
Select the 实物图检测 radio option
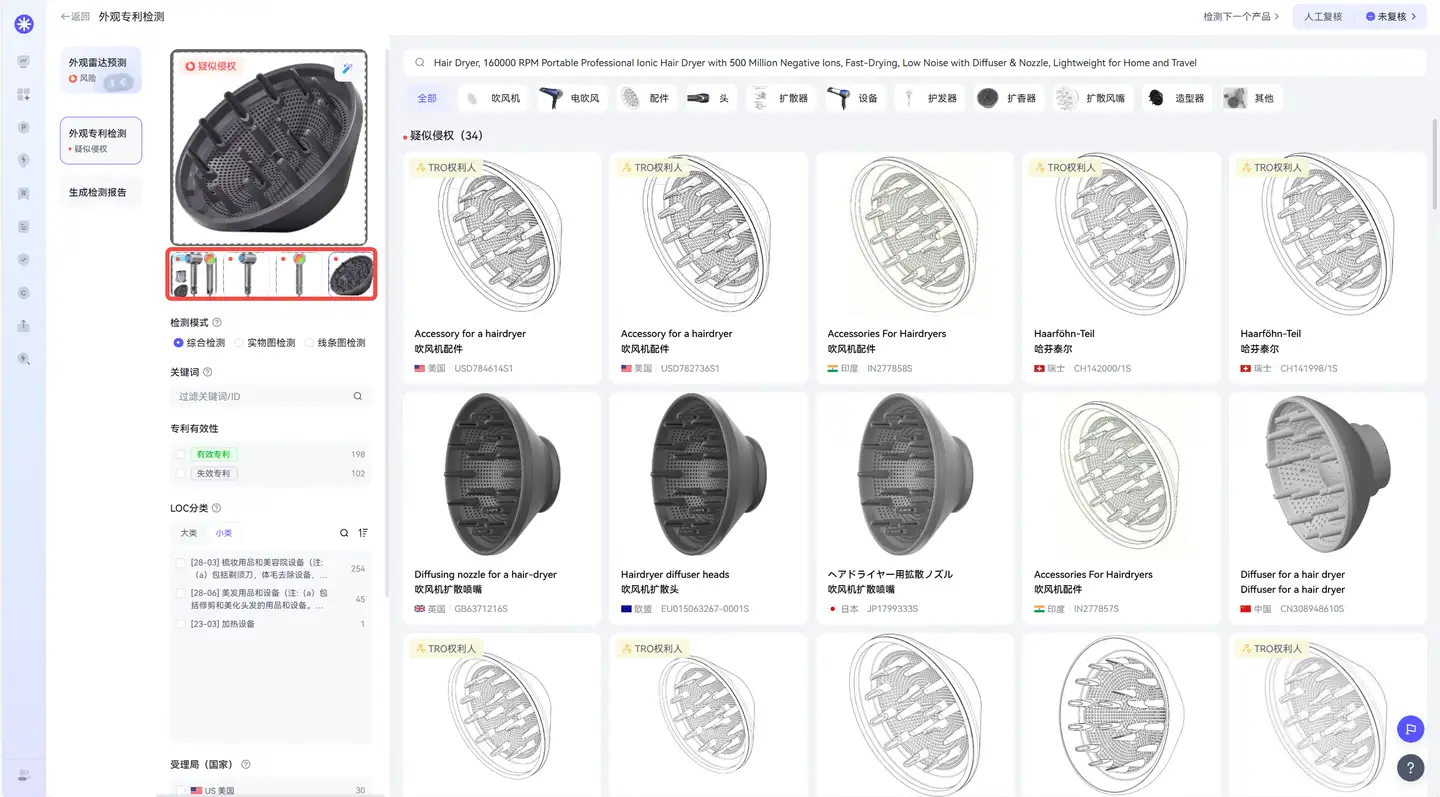tap(240, 343)
